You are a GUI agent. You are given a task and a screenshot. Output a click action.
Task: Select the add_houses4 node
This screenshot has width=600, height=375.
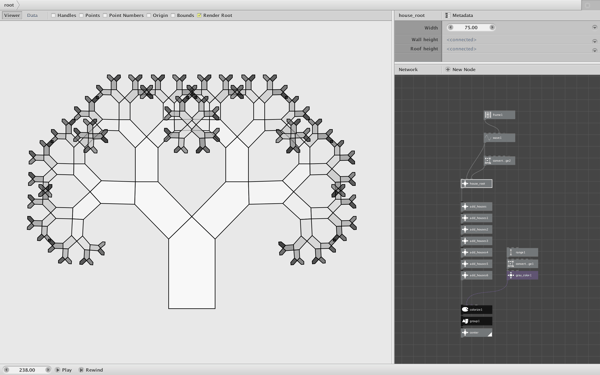click(x=476, y=253)
